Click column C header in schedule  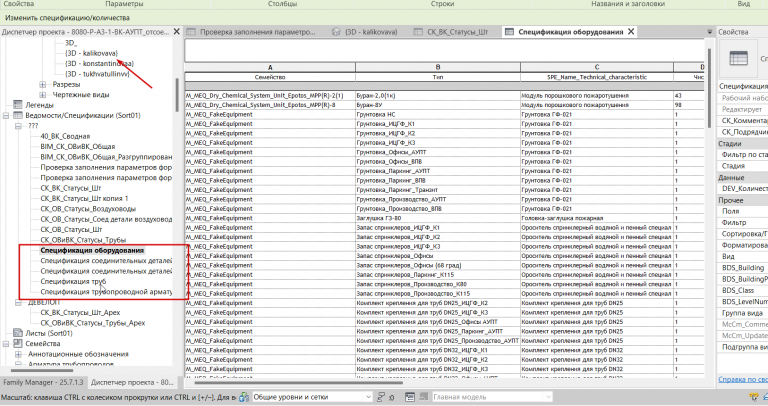(x=597, y=67)
